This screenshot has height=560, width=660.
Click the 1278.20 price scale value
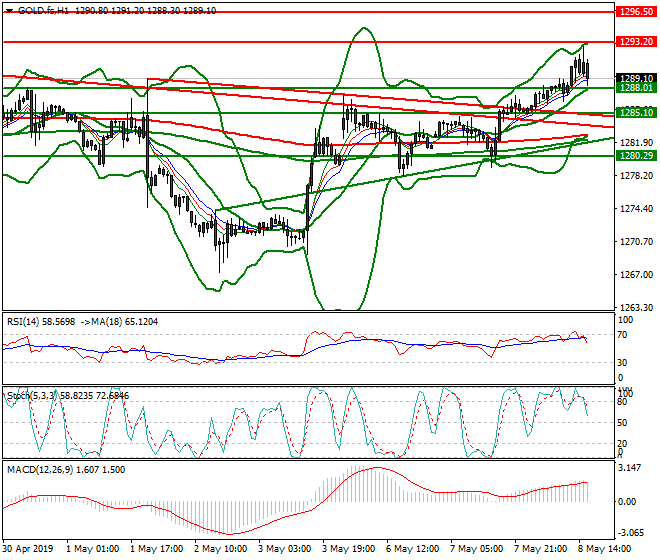tap(636, 176)
